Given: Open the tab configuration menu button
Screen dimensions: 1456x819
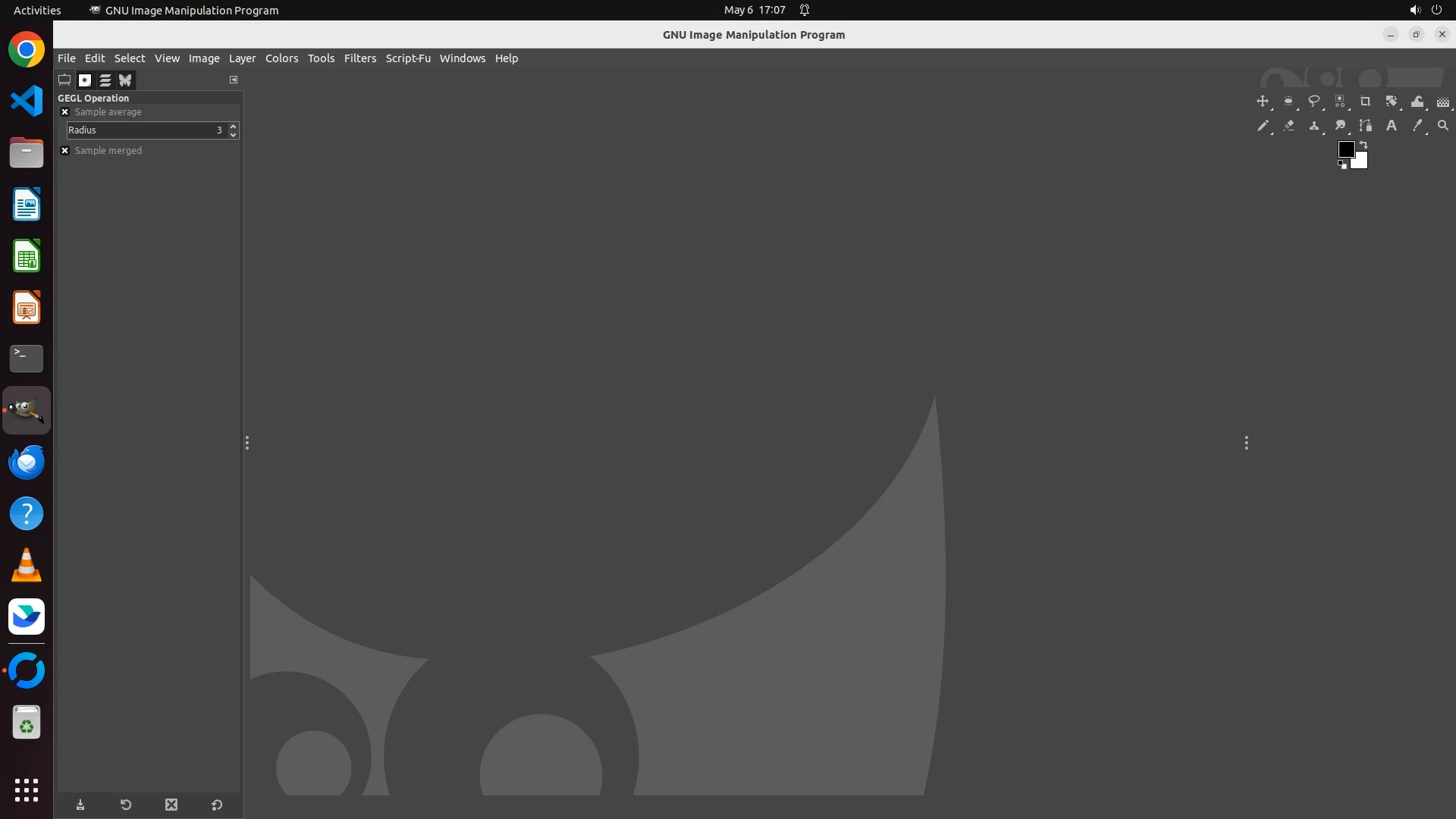Looking at the screenshot, I should [234, 80].
